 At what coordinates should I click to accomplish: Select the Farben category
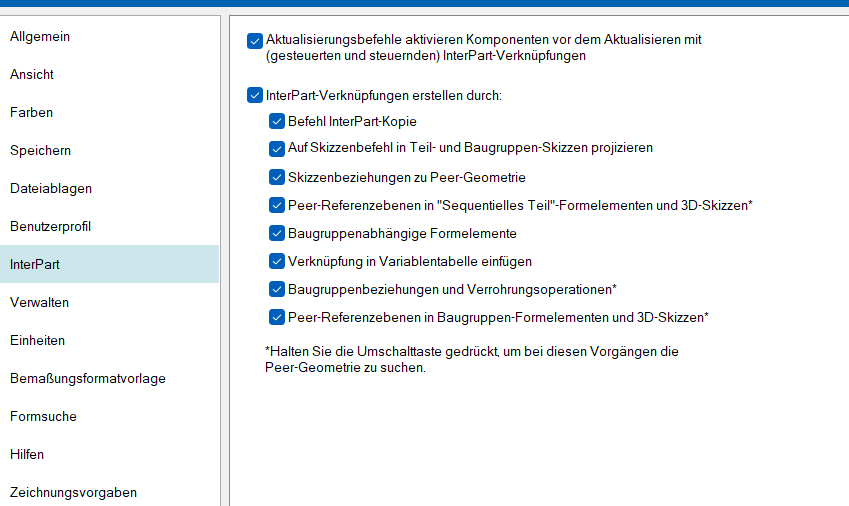109,112
